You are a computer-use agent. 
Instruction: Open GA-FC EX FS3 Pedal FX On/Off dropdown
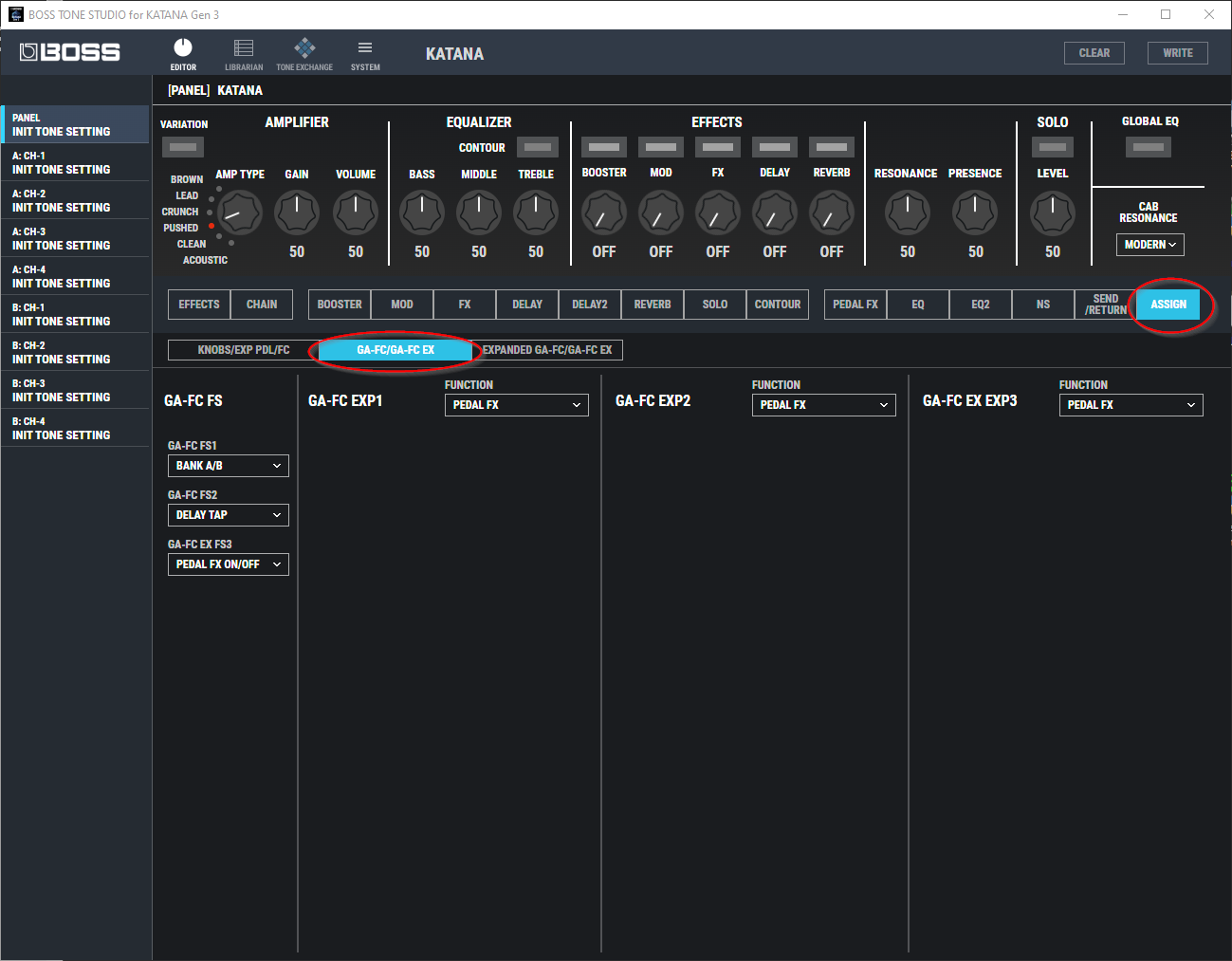(x=229, y=564)
